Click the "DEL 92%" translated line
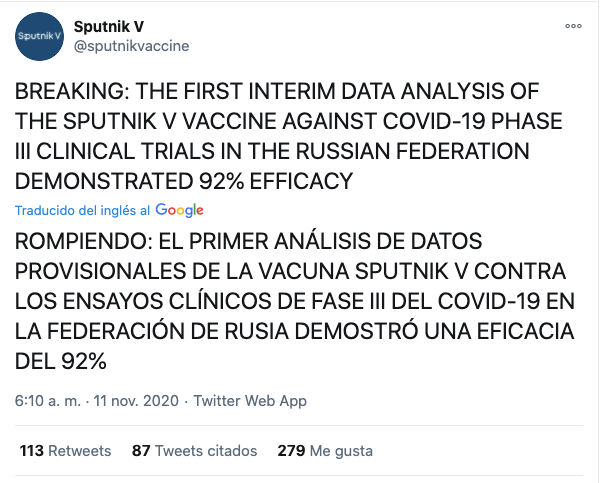Image resolution: width=604 pixels, height=483 pixels. [x=60, y=362]
